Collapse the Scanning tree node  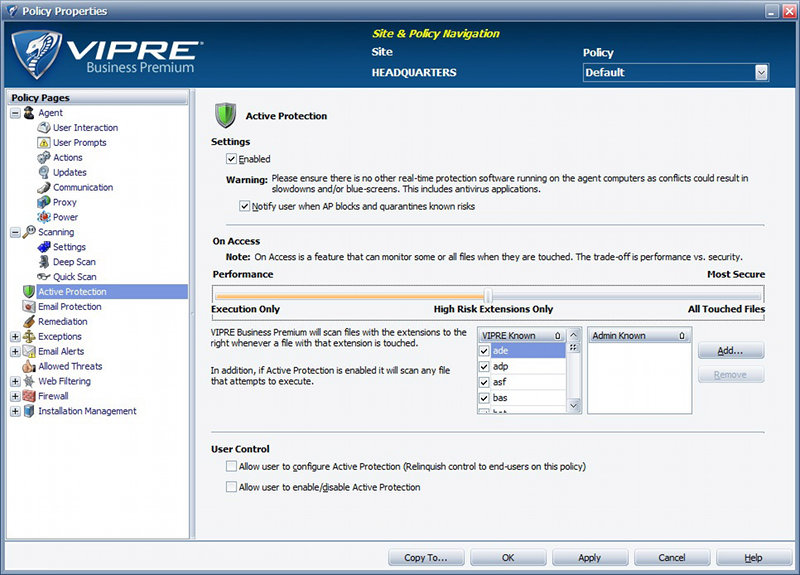coord(15,232)
